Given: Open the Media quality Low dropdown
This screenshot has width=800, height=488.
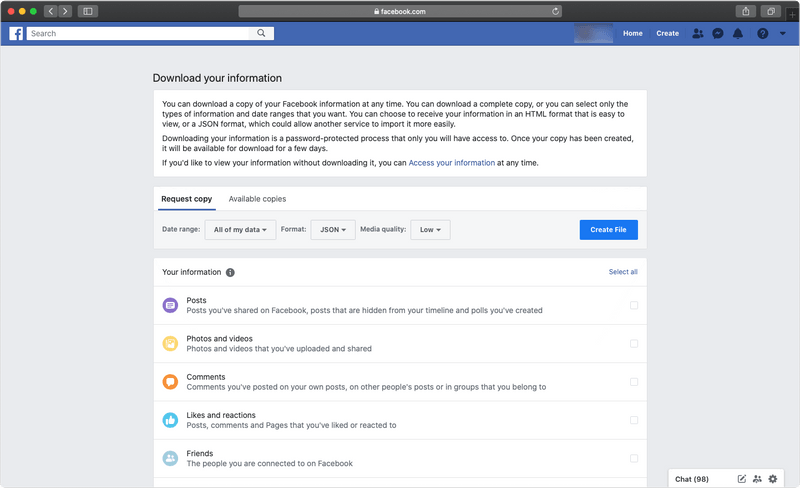Looking at the screenshot, I should coord(430,230).
